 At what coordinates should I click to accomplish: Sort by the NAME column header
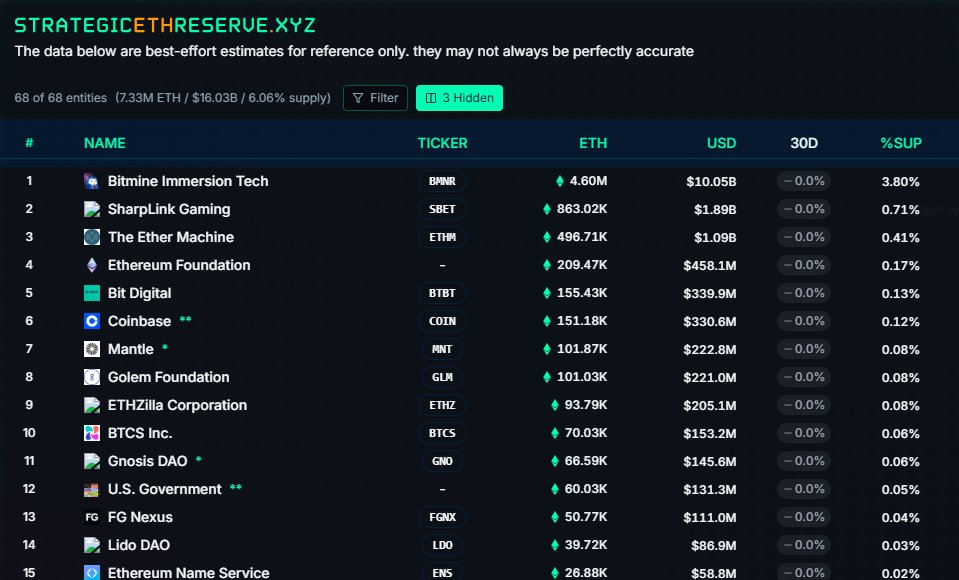[105, 143]
